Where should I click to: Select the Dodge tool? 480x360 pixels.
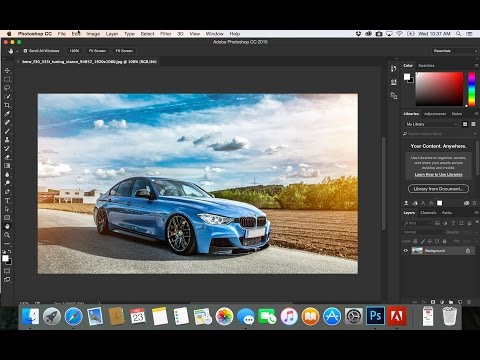[7, 183]
